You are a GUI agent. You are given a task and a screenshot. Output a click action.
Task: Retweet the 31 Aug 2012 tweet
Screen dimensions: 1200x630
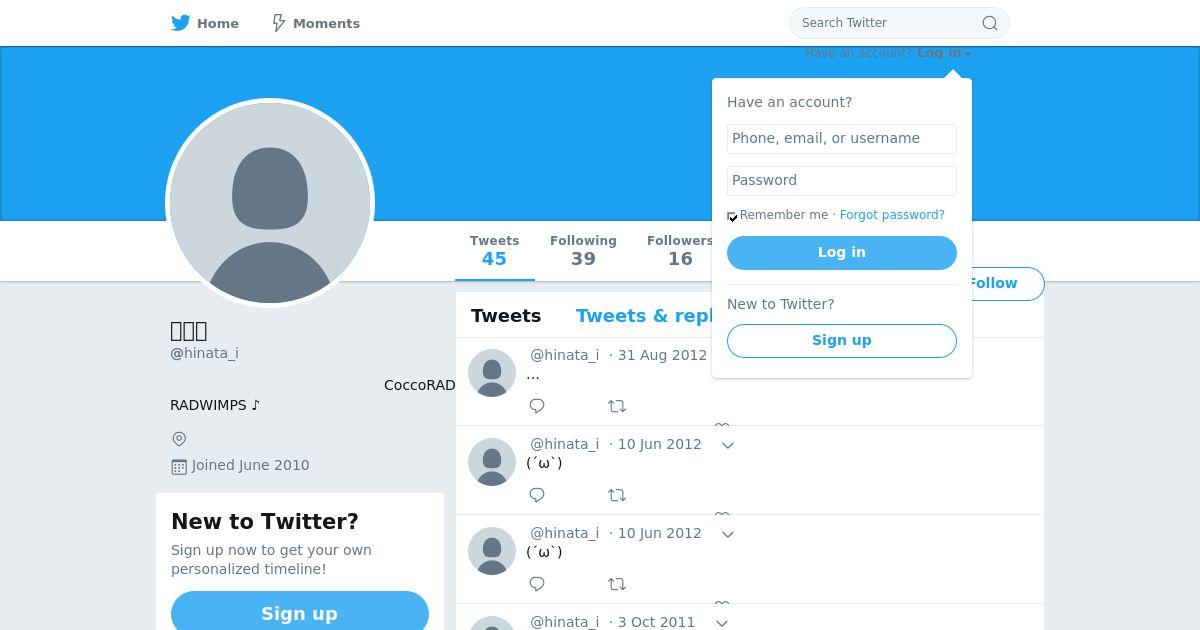617,406
